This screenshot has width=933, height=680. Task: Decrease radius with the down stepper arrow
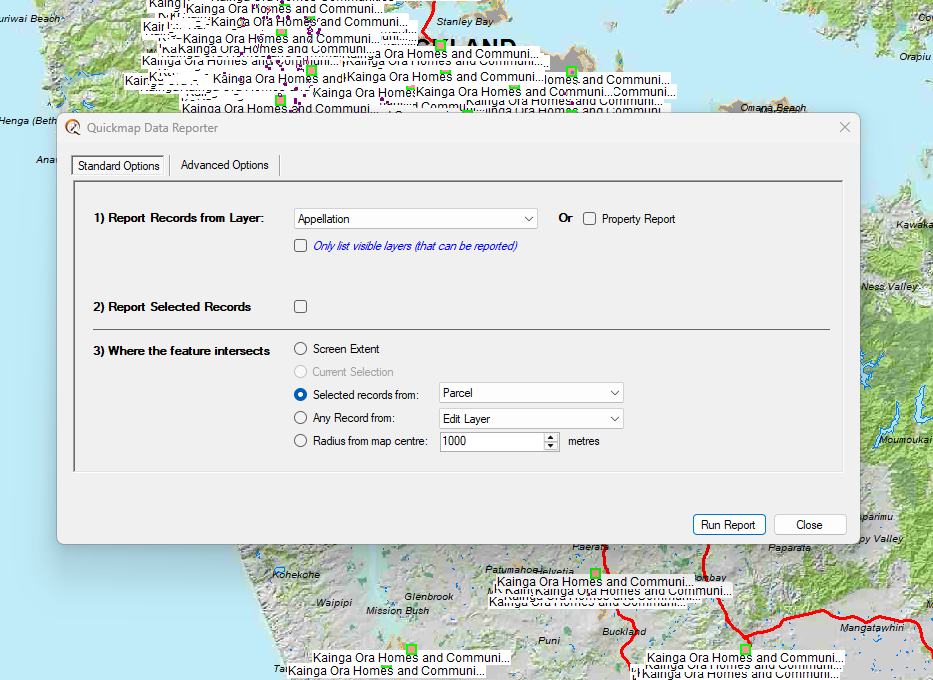[550, 446]
